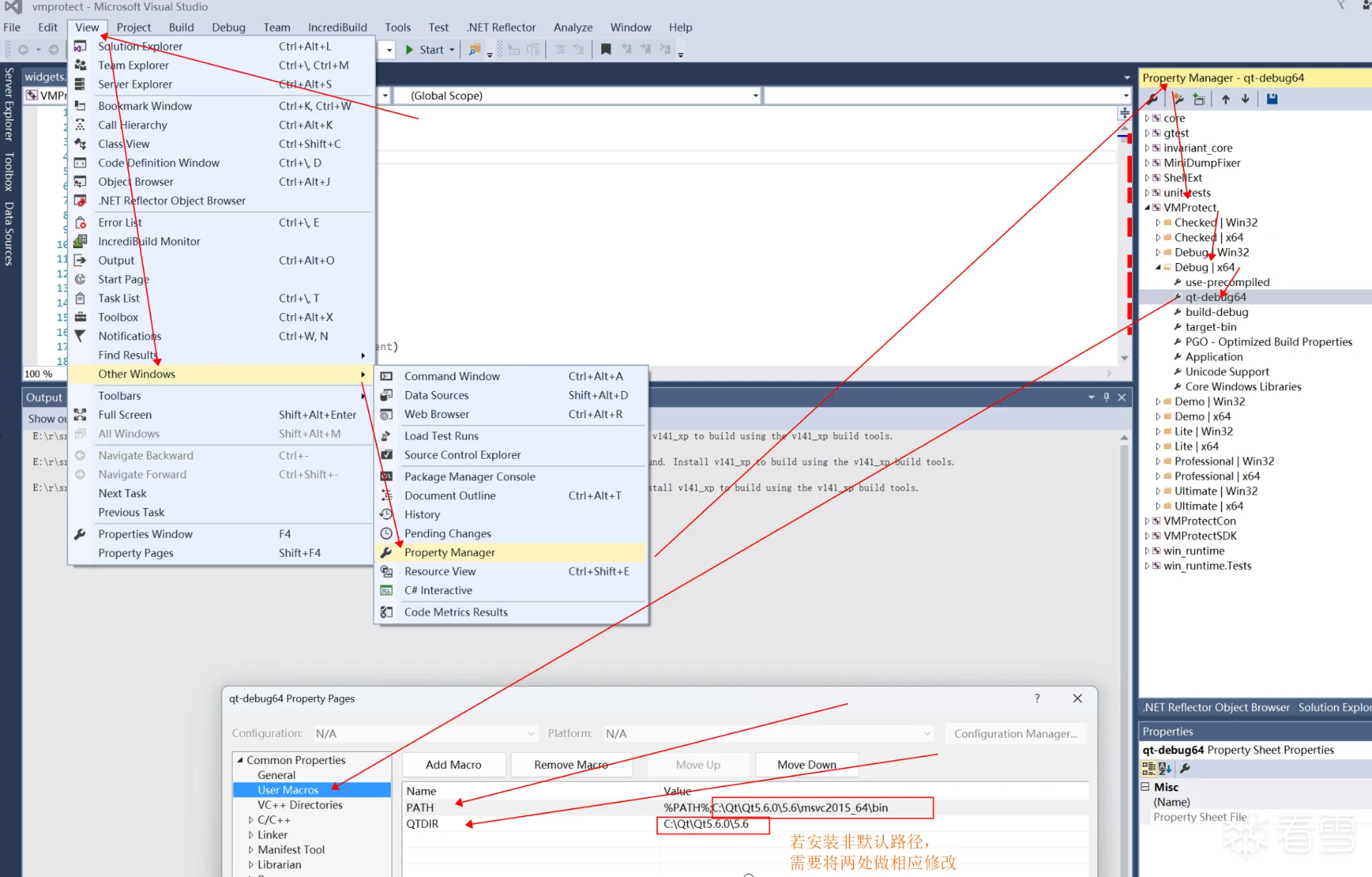Click the Find in Files folder icon
The width and height of the screenshot is (1372, 877).
[x=474, y=49]
